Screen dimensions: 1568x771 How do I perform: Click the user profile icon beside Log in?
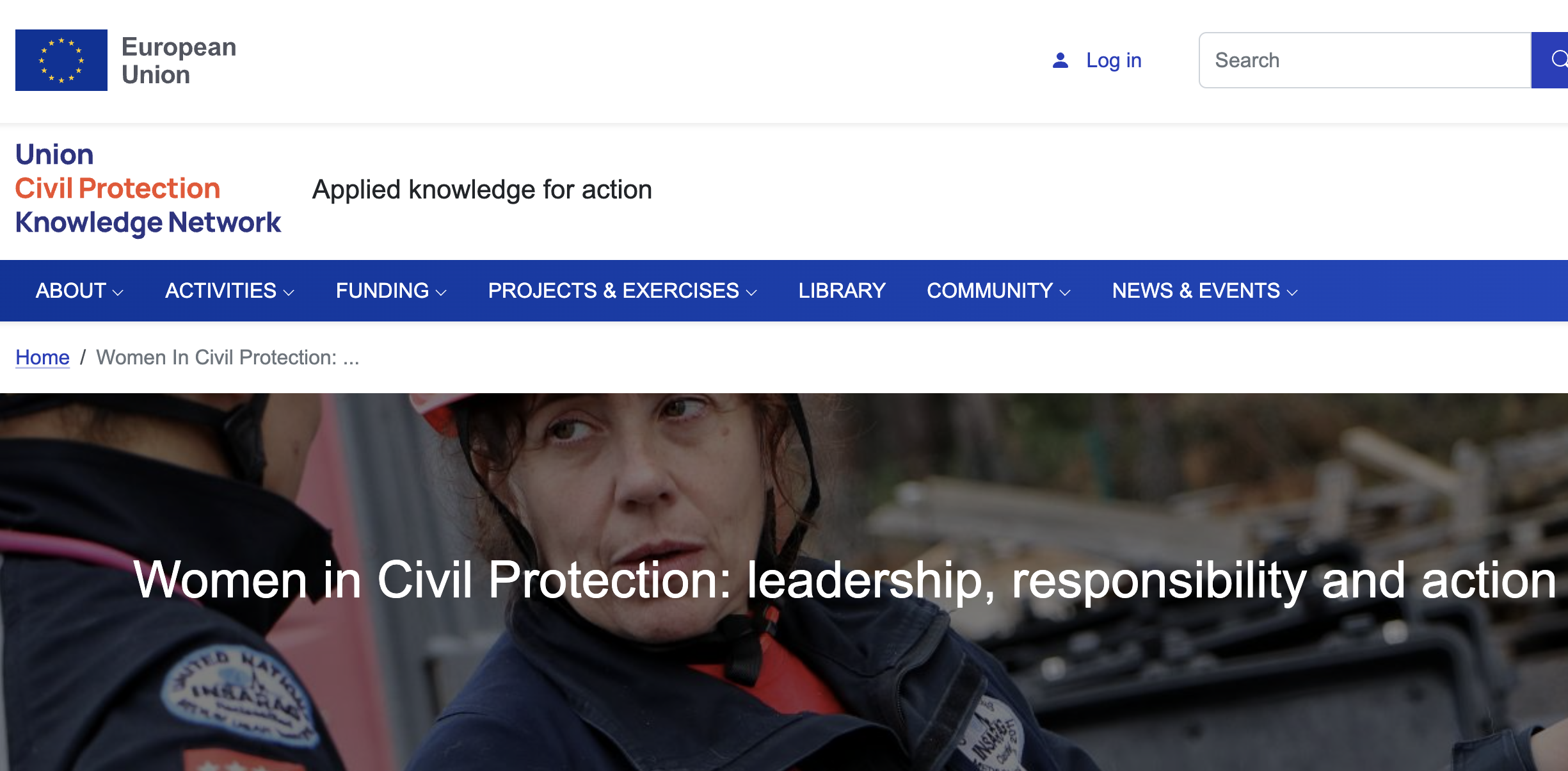pyautogui.click(x=1060, y=60)
